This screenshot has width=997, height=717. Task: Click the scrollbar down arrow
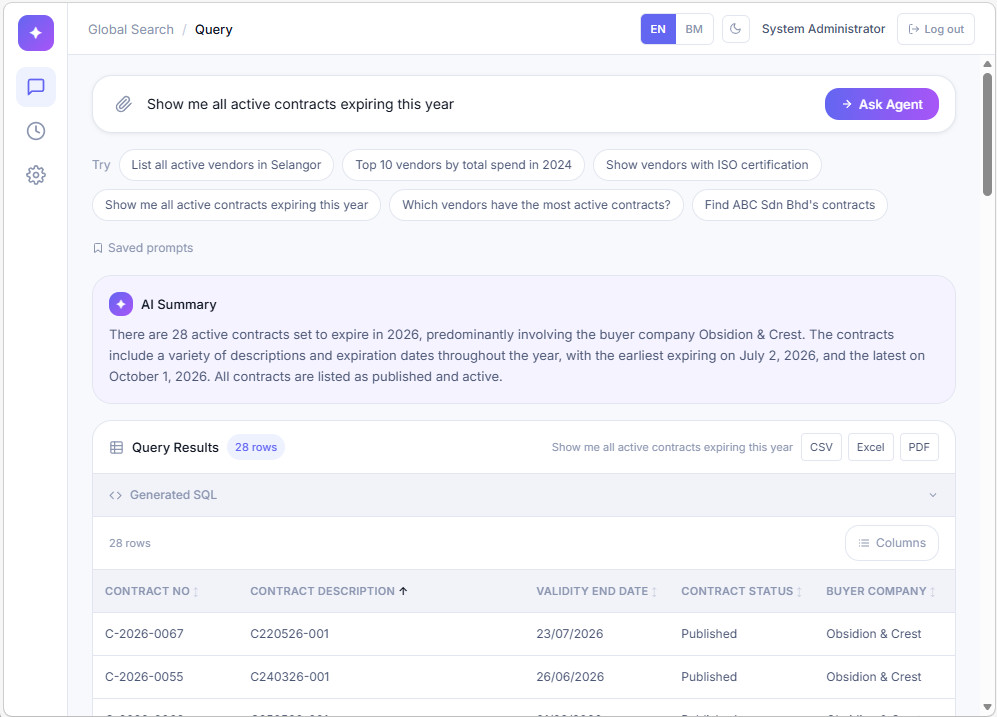point(987,707)
